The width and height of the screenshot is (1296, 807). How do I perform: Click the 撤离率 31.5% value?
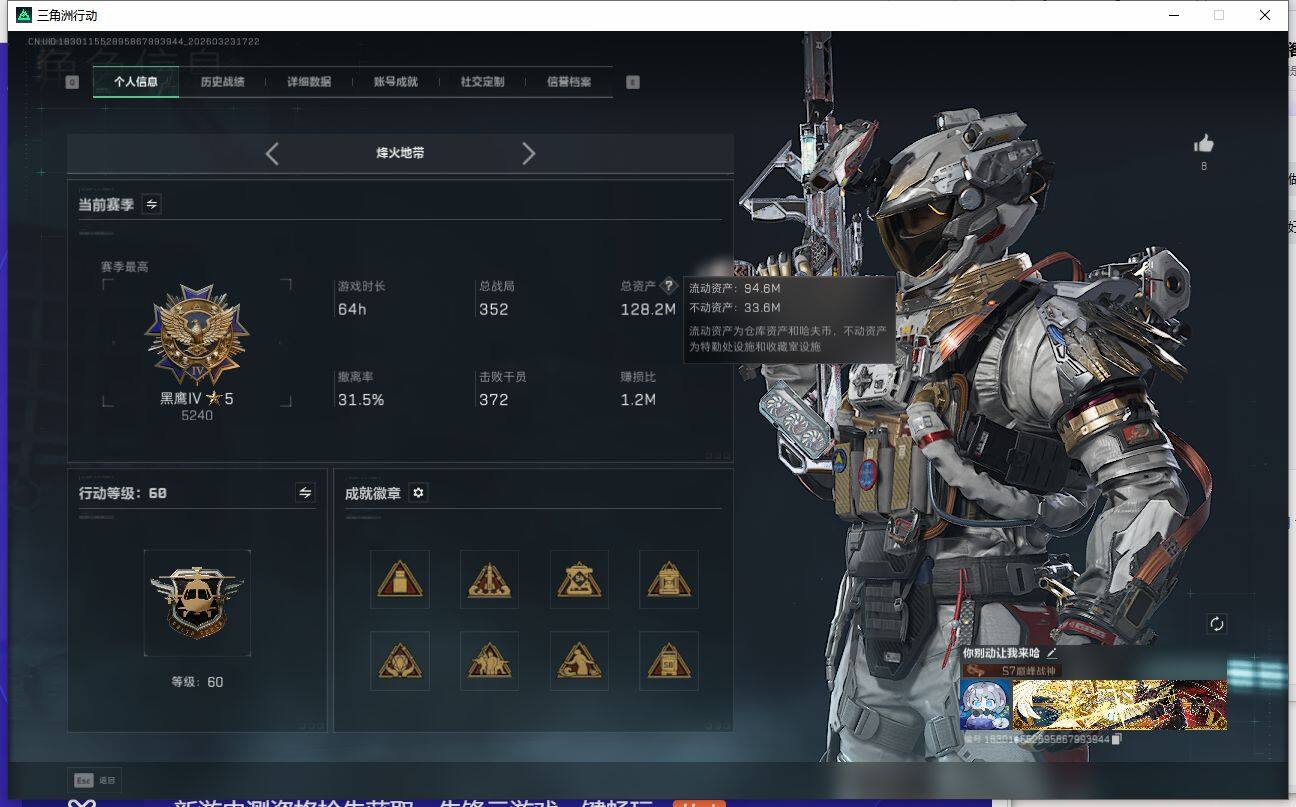point(361,400)
